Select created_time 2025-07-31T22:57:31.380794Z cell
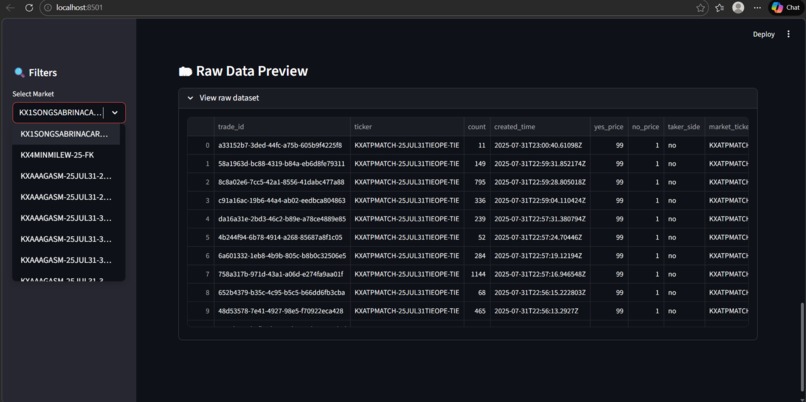Screen dimensions: 806x402 click(540, 219)
